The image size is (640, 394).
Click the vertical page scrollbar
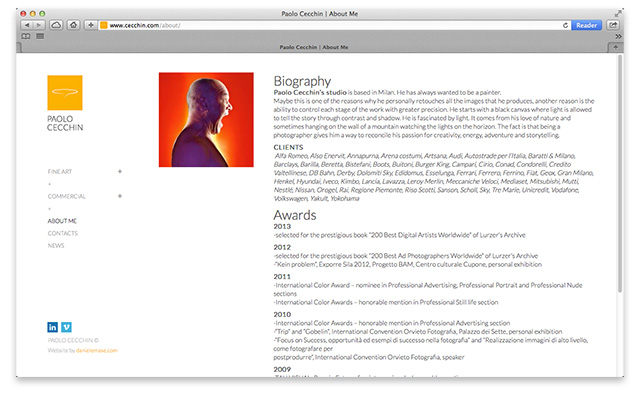tap(620, 174)
